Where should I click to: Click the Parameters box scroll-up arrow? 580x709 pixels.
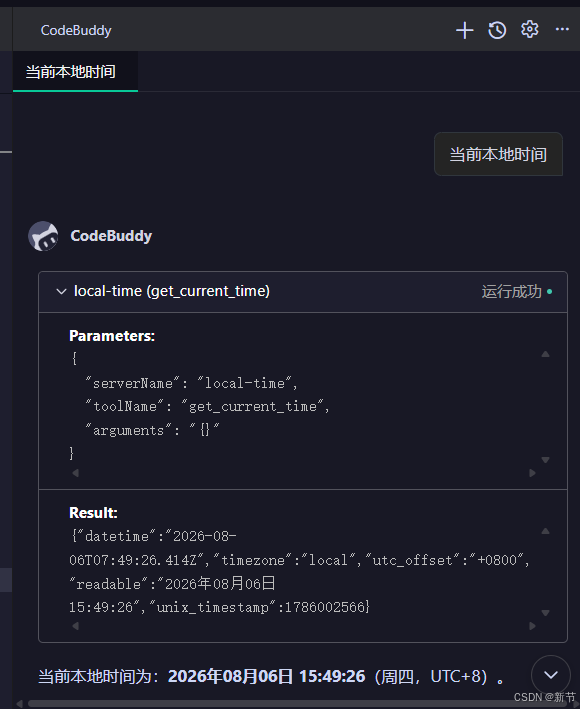[x=545, y=354]
